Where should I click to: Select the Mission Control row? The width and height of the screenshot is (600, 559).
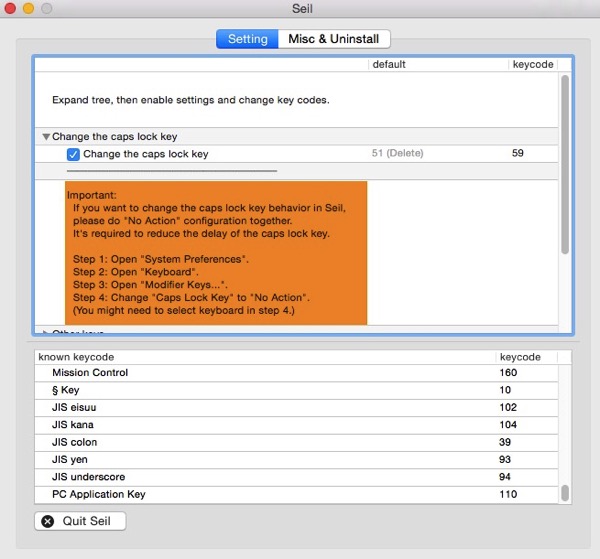pyautogui.click(x=296, y=373)
